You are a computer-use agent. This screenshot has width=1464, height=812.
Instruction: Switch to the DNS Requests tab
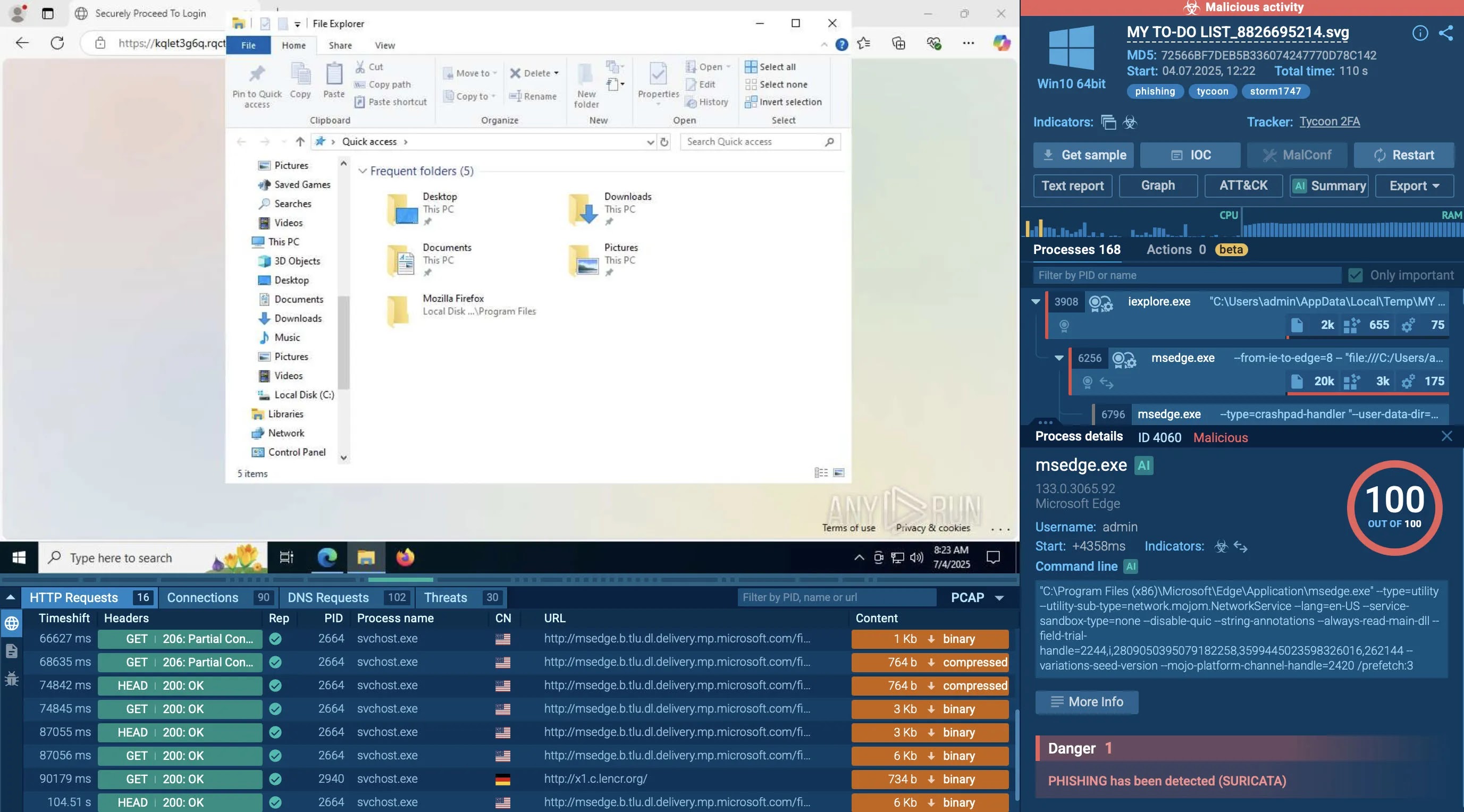coord(347,598)
